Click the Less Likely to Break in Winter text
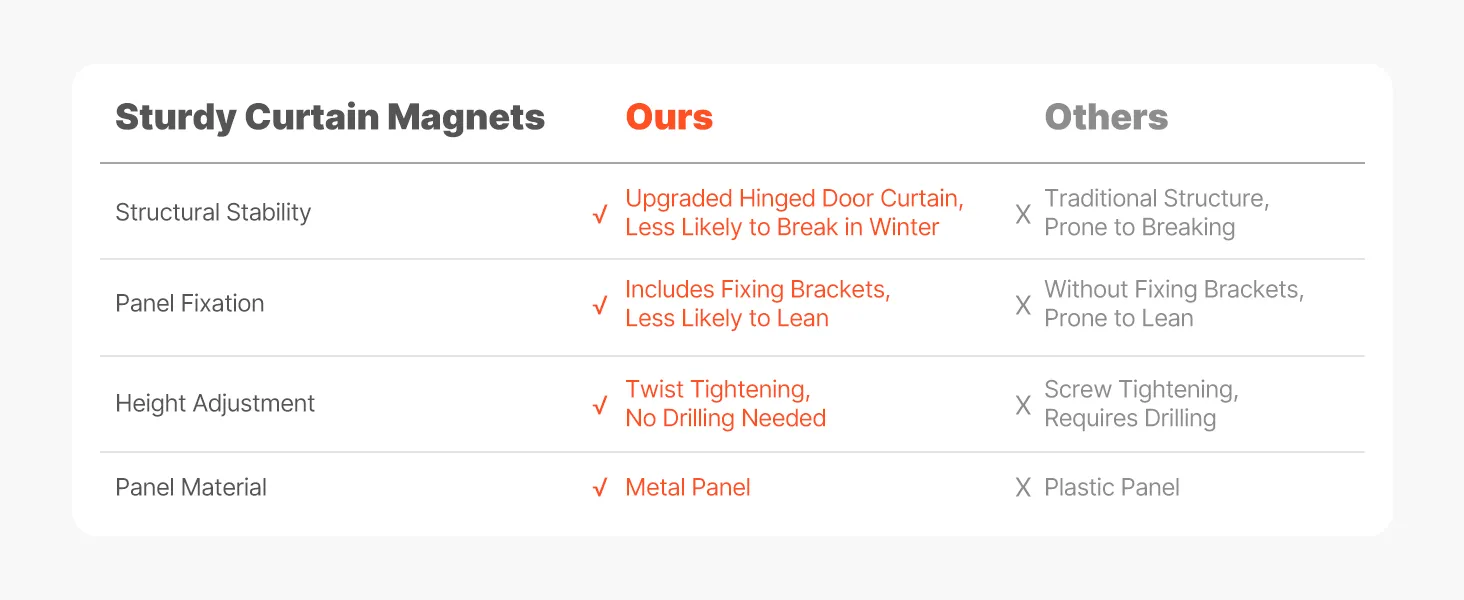The width and height of the screenshot is (1464, 600). [x=782, y=227]
